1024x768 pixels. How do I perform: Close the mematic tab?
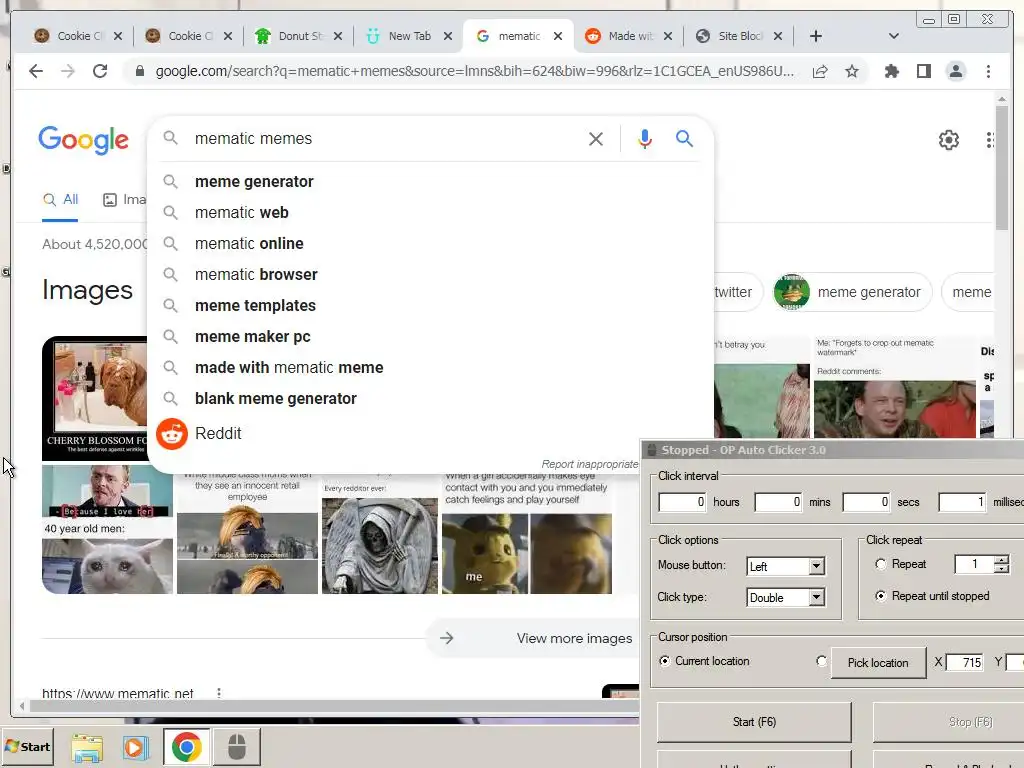[x=558, y=36]
